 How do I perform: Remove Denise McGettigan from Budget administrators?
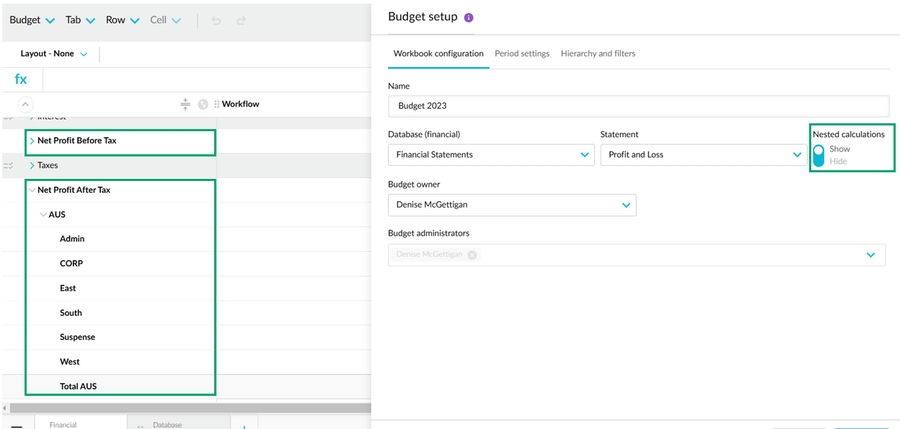tap(472, 255)
